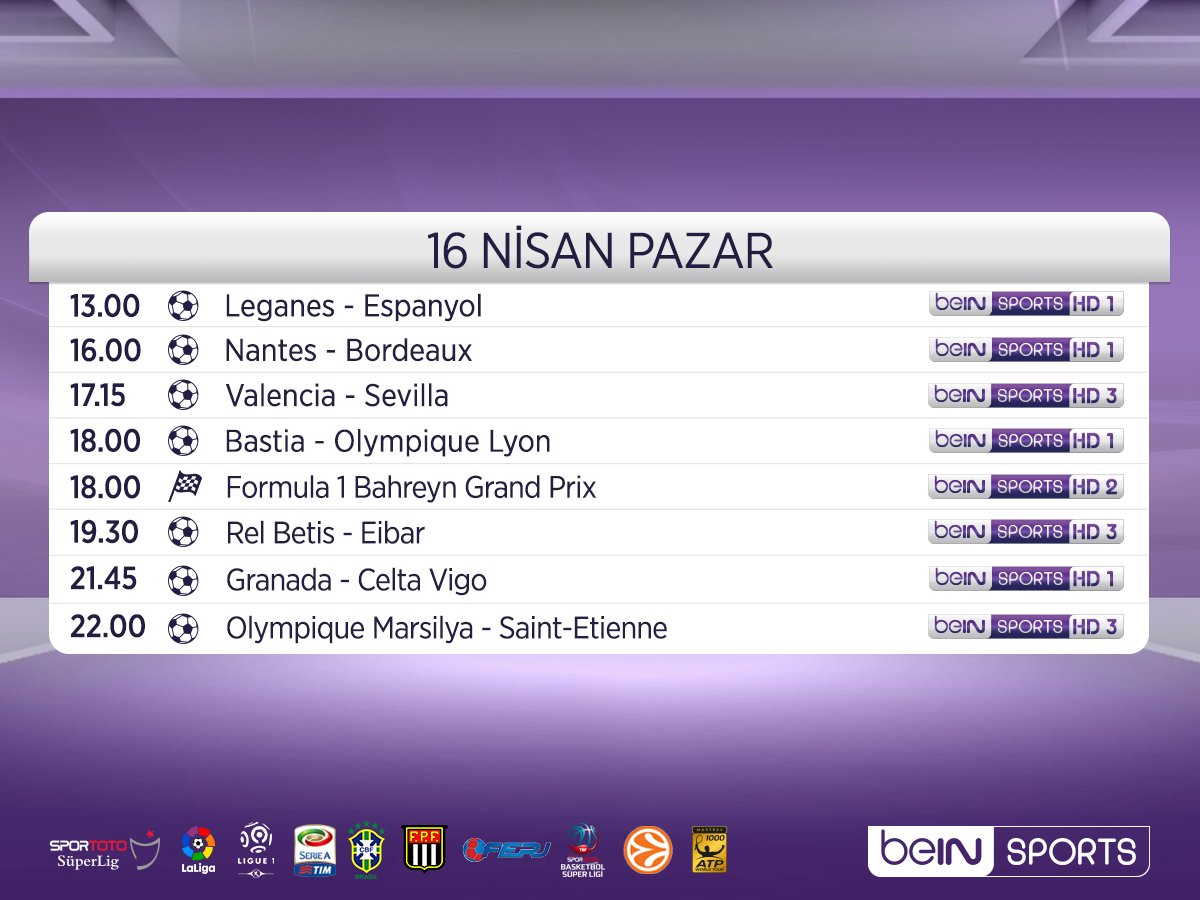Click the football icon beside Bastia - Olympique Lyon
This screenshot has height=900, width=1200.
(x=183, y=440)
